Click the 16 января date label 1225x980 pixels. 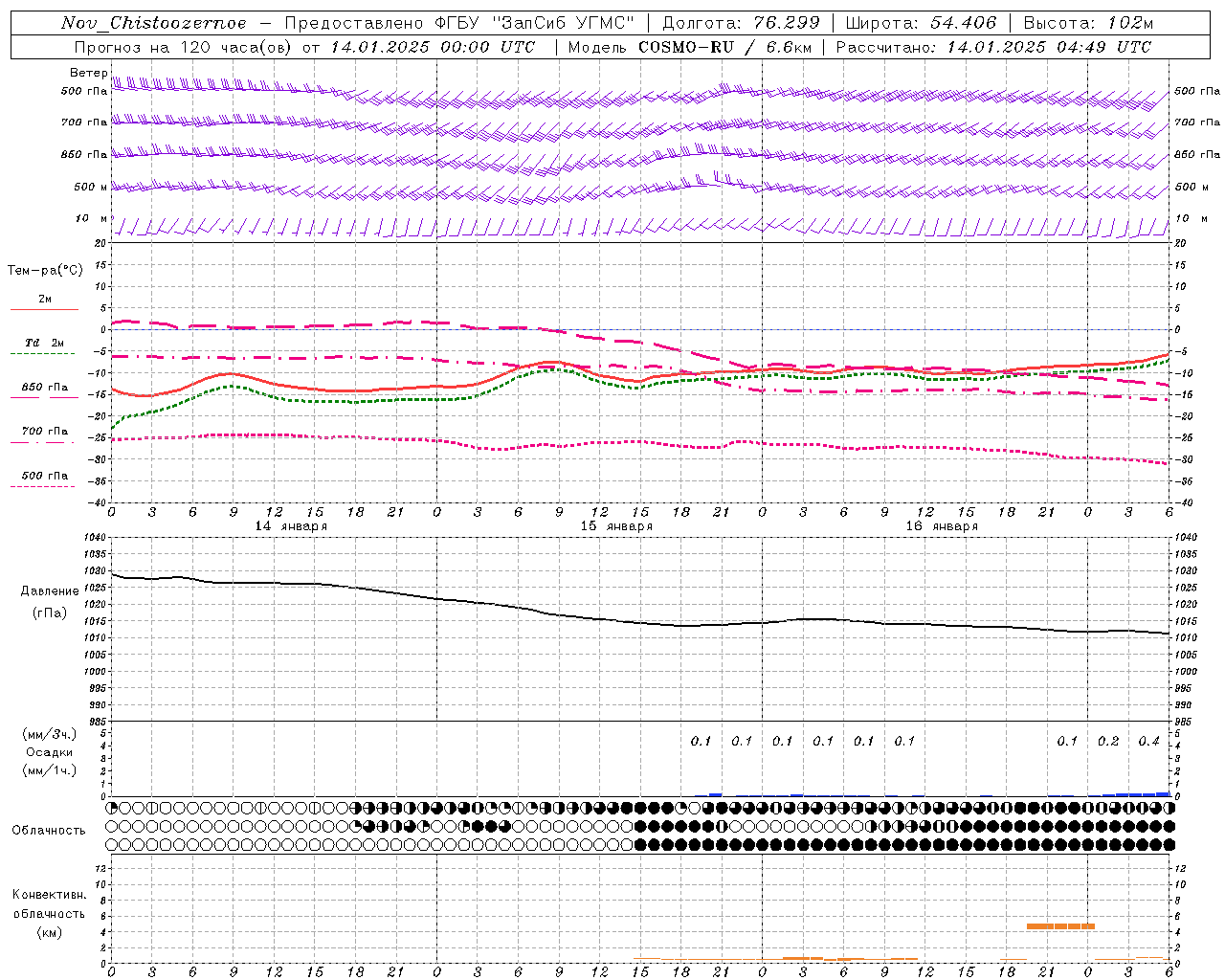tap(942, 526)
